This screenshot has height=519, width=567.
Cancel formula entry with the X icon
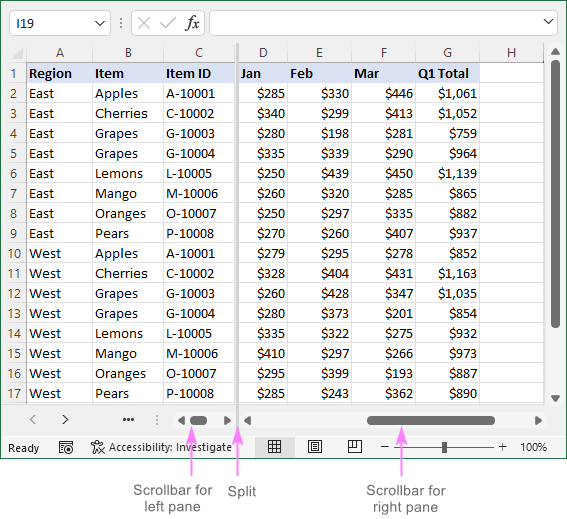coord(144,24)
